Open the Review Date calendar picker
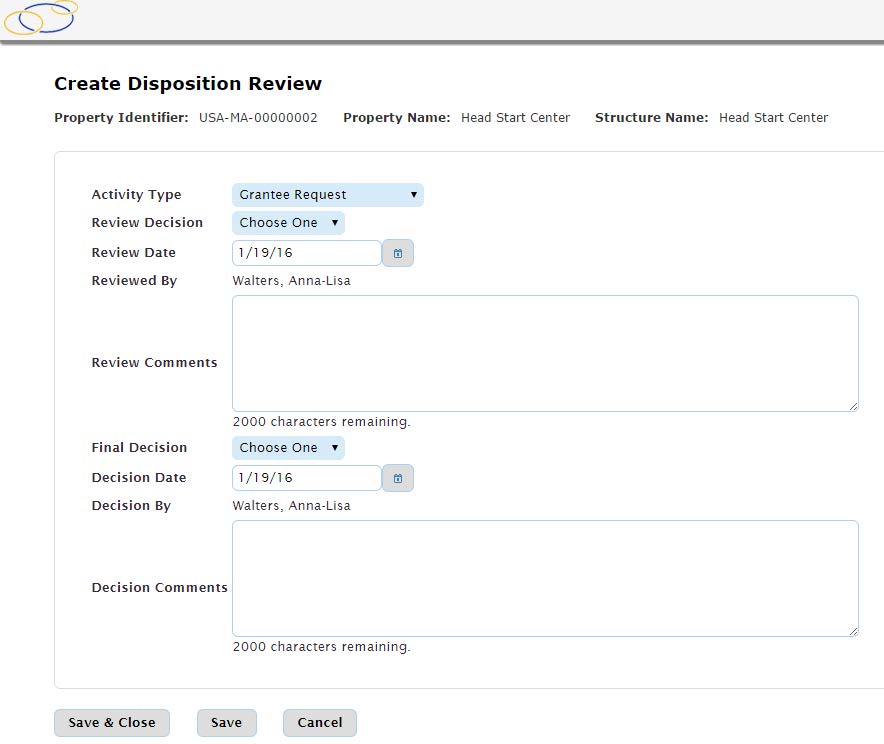The image size is (884, 744). pyautogui.click(x=398, y=254)
